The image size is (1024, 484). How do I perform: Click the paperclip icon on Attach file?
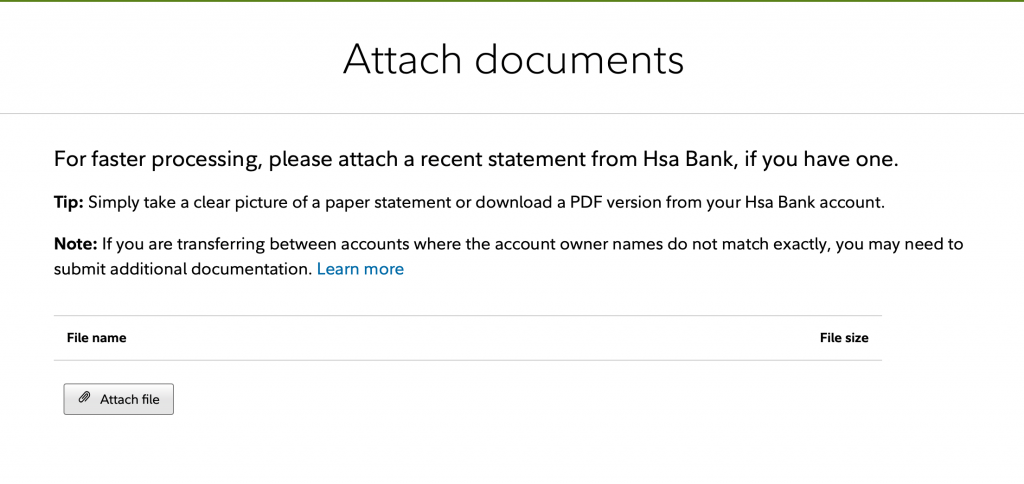pos(85,399)
